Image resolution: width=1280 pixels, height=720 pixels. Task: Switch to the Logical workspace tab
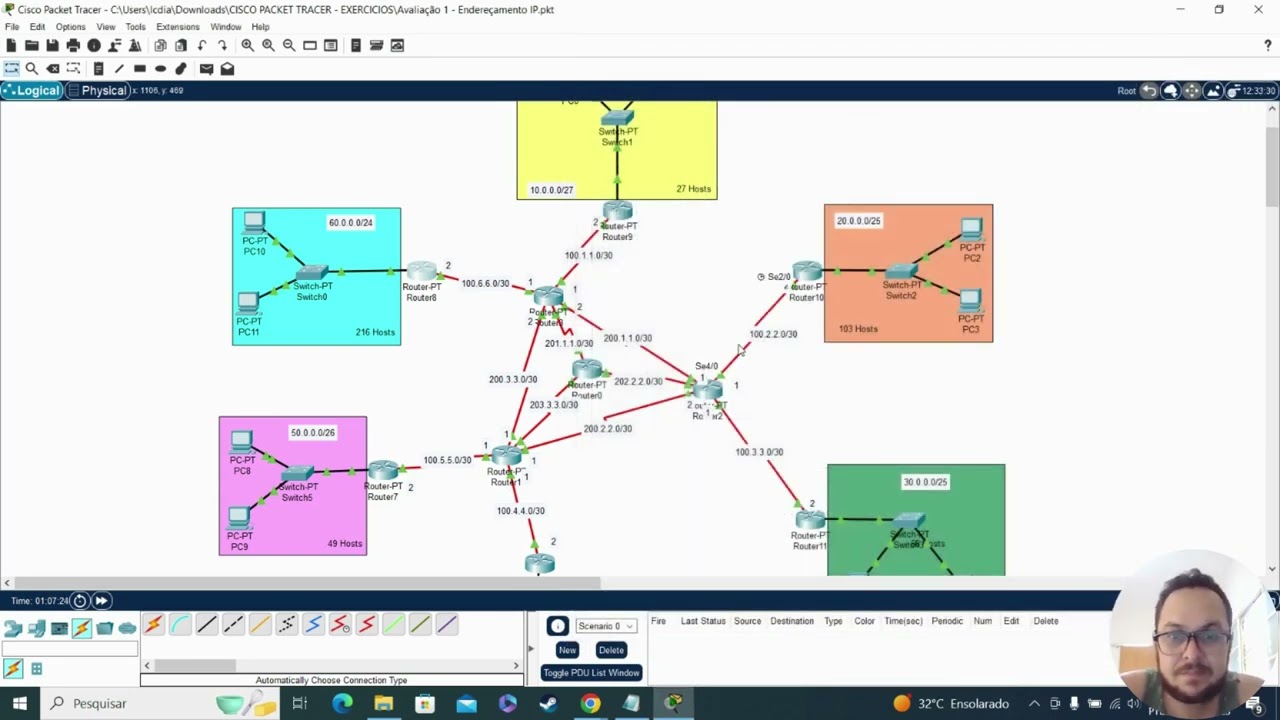click(31, 91)
